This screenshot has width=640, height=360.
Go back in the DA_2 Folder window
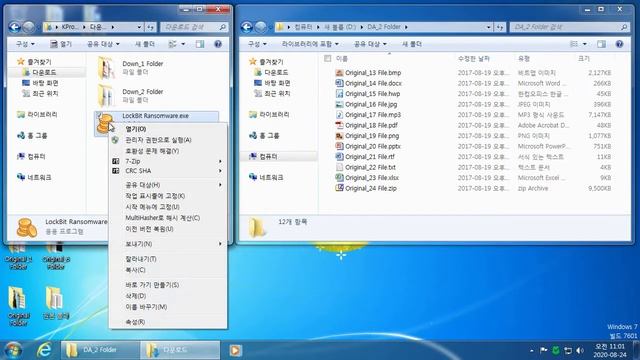[x=247, y=27]
